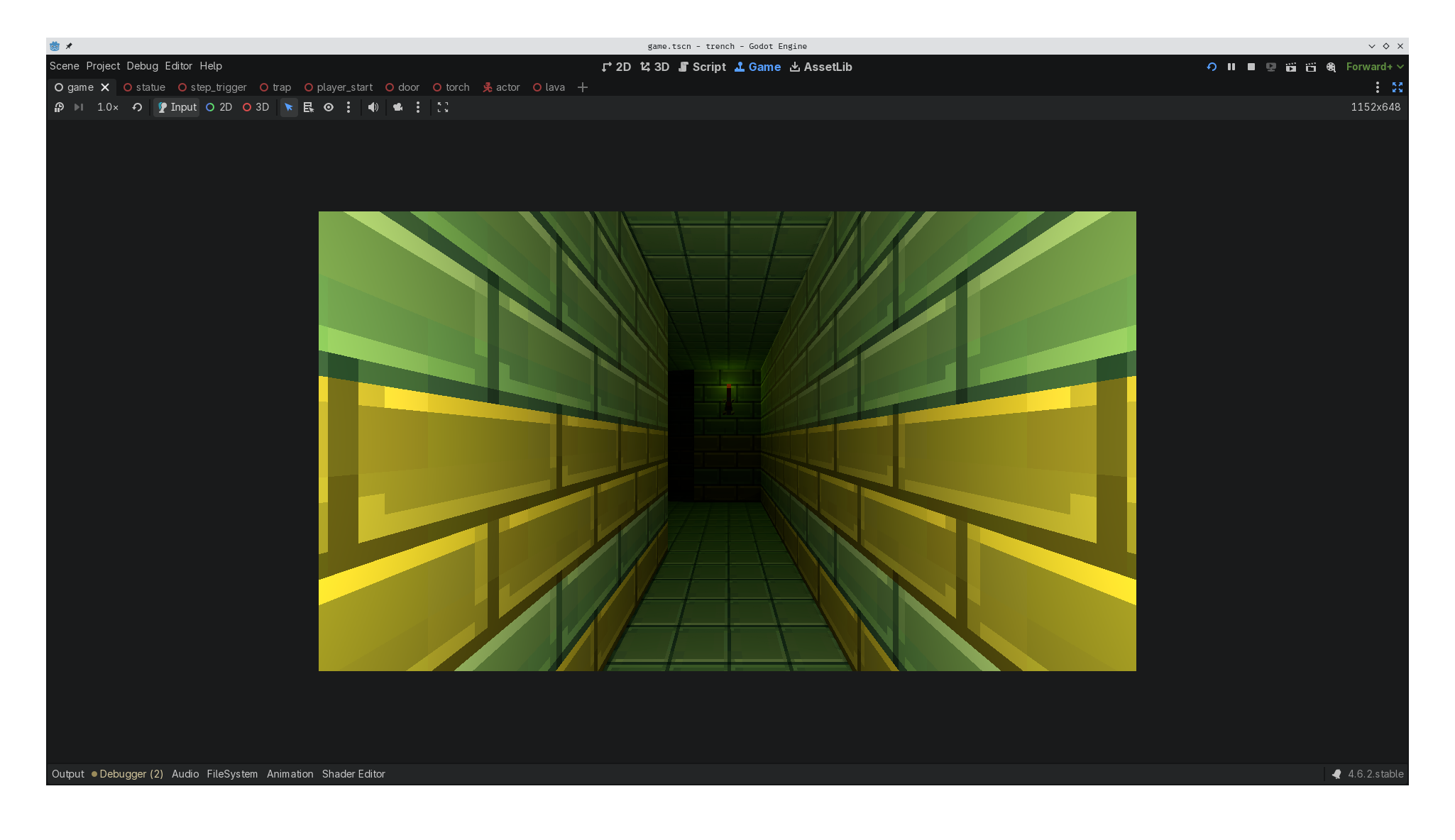Pause the running project

coord(1231,67)
